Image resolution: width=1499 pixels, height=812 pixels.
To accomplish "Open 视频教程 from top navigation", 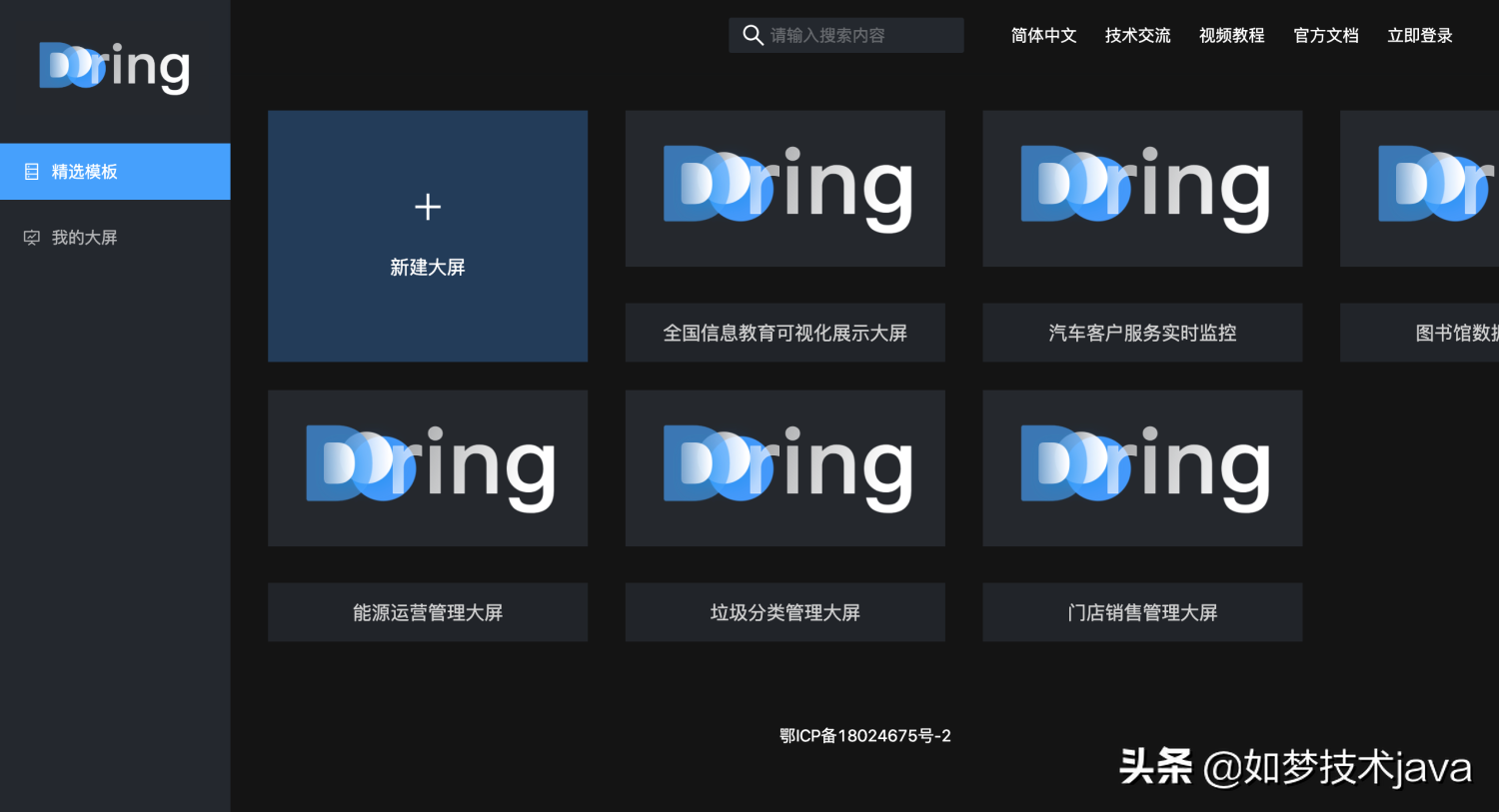I will click(1231, 36).
